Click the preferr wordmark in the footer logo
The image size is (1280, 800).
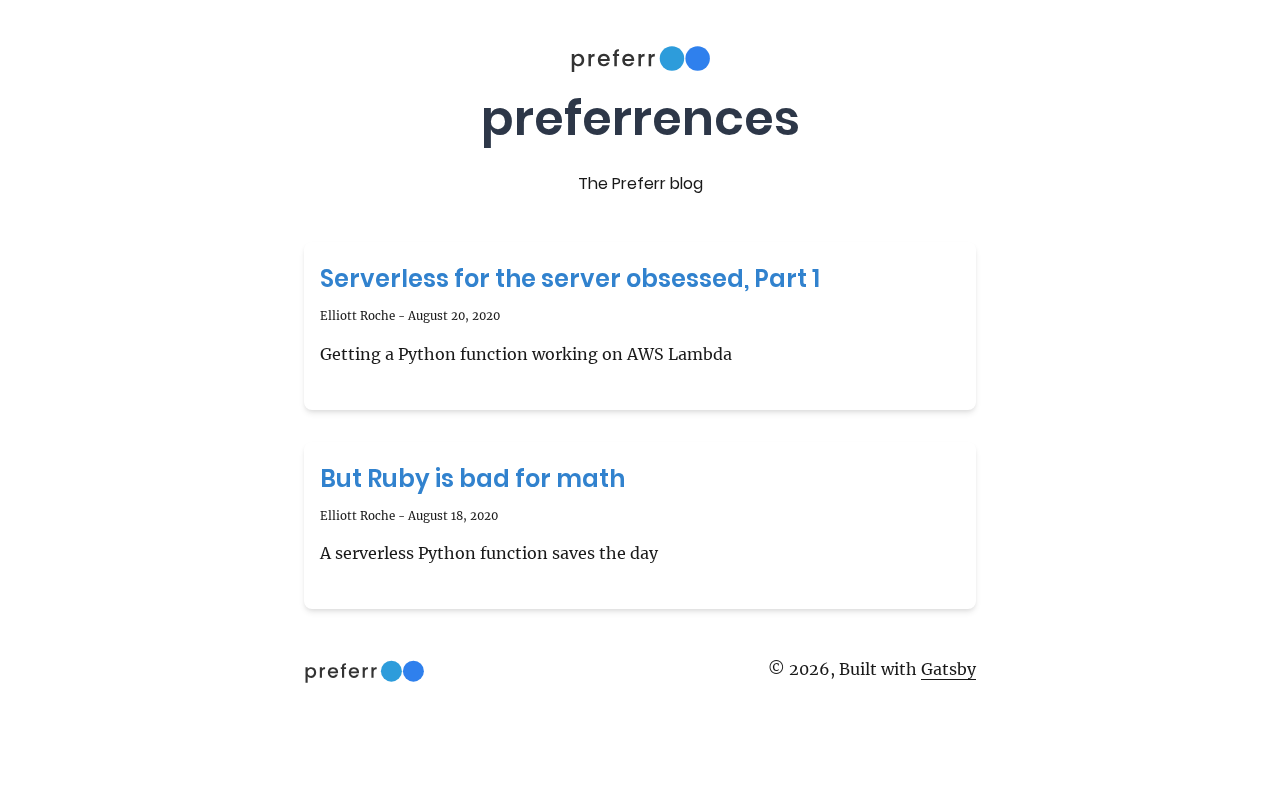(x=341, y=672)
